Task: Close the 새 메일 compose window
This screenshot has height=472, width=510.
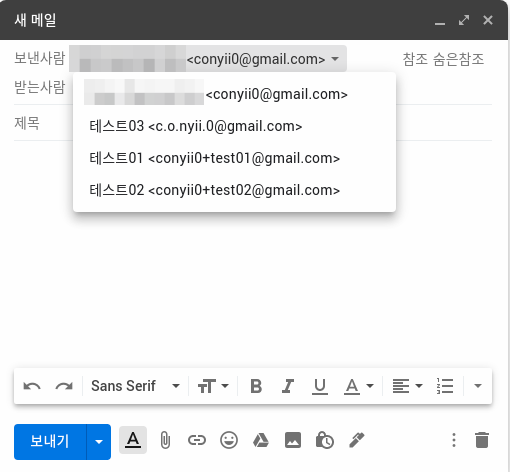Action: tap(488, 20)
